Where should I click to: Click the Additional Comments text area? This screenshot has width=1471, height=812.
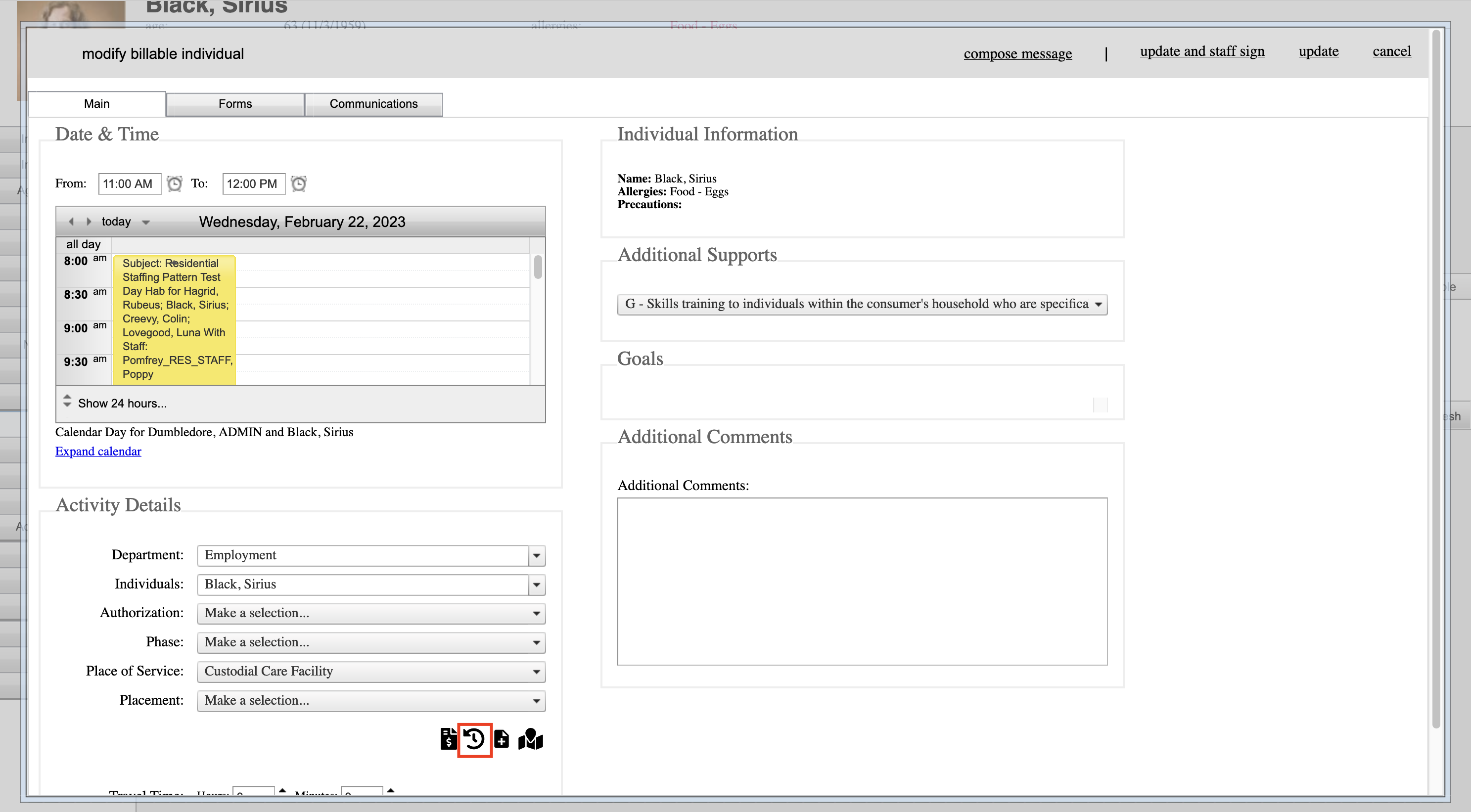tap(862, 581)
